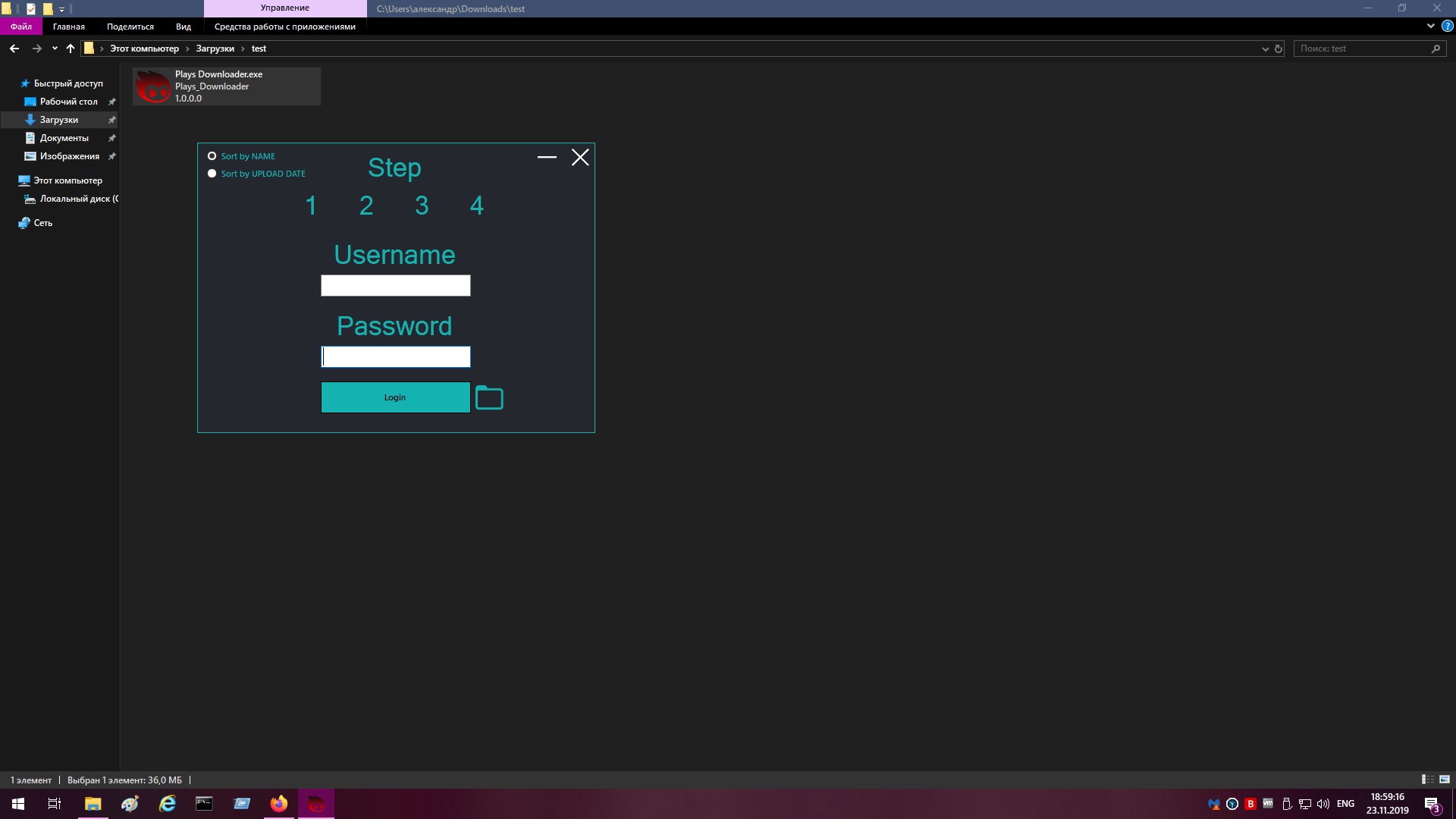Click the volume tray icon
This screenshot has height=819, width=1456.
click(1323, 804)
